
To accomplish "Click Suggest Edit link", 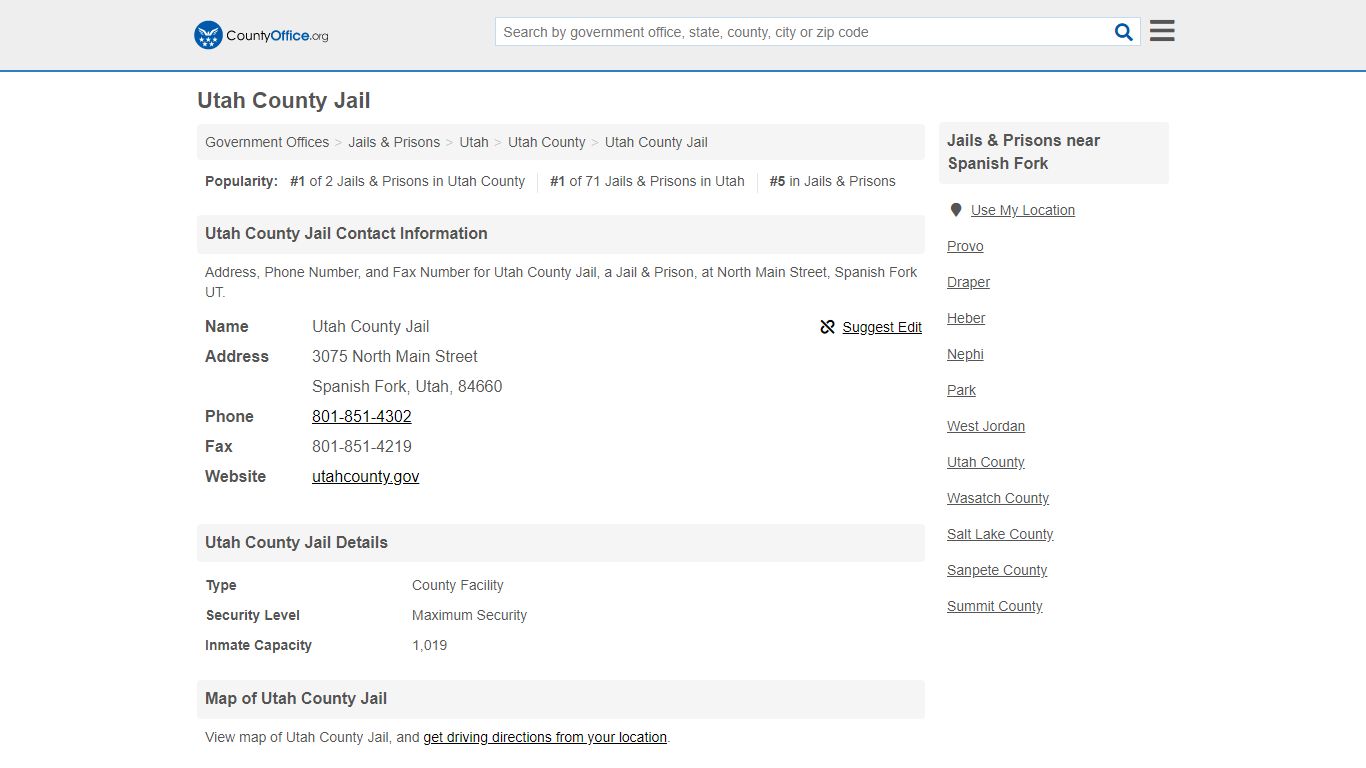I will [x=882, y=327].
